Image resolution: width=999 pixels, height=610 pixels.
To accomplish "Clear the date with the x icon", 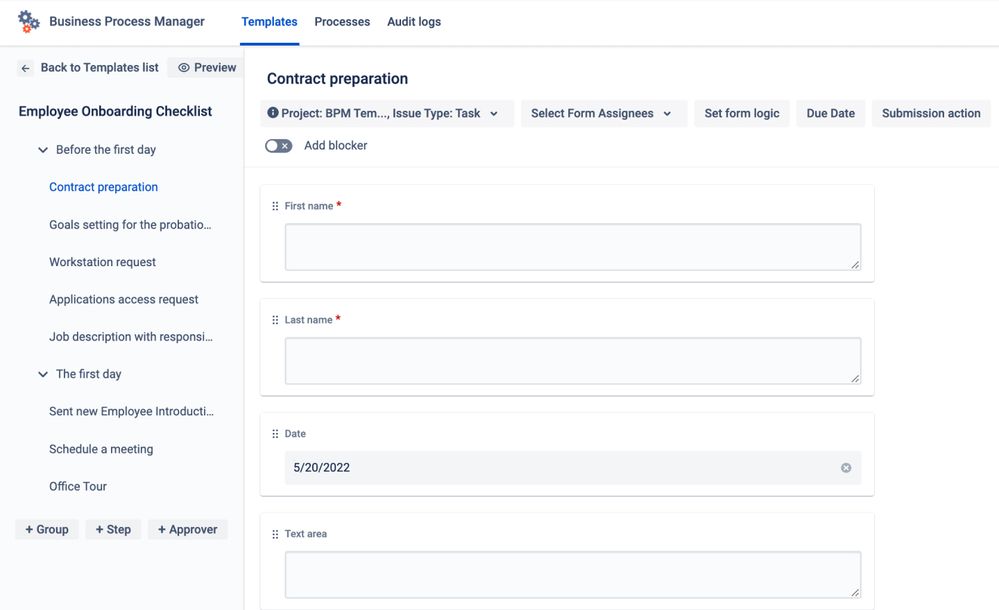I will [x=846, y=468].
